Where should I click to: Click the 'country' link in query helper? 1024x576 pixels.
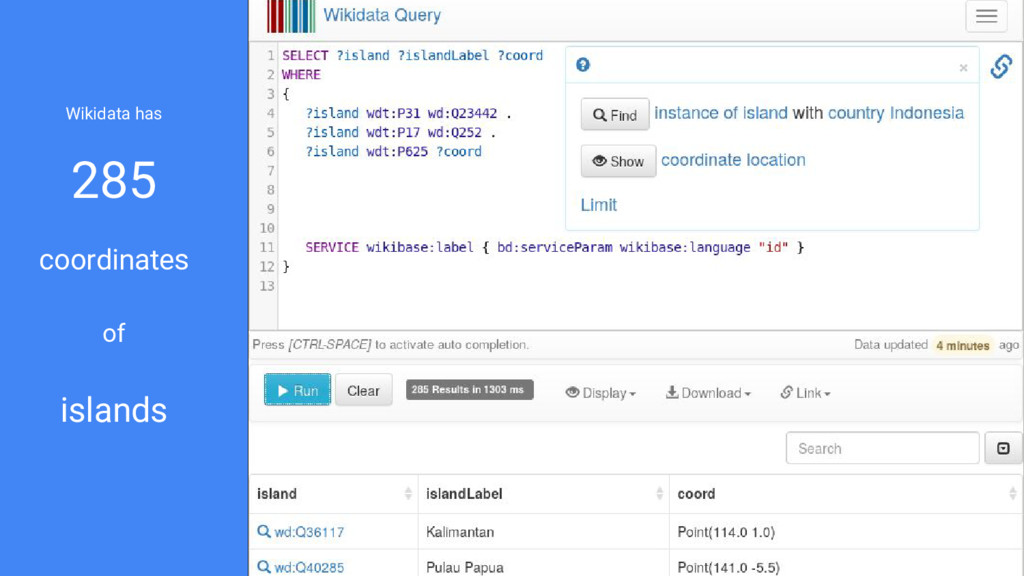(856, 113)
